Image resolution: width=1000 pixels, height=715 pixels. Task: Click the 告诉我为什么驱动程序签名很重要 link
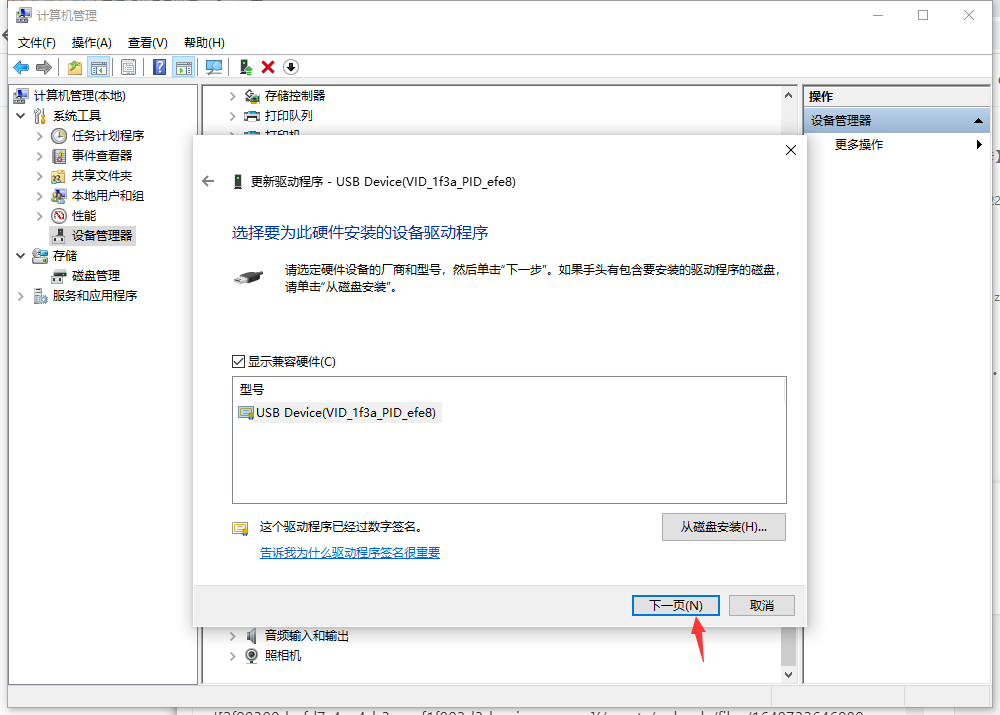[351, 552]
